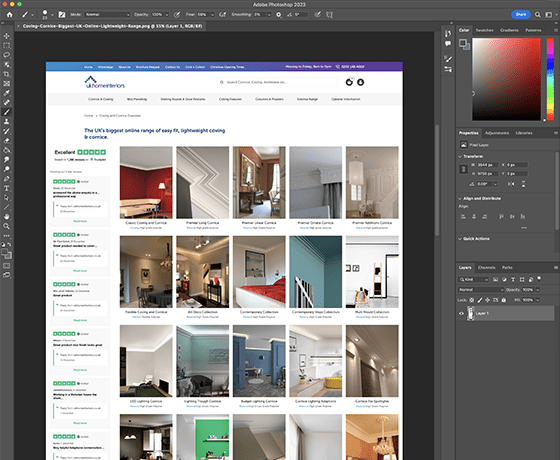The height and width of the screenshot is (460, 560).
Task: Open the workspace switcher icon
Action: (x=549, y=15)
